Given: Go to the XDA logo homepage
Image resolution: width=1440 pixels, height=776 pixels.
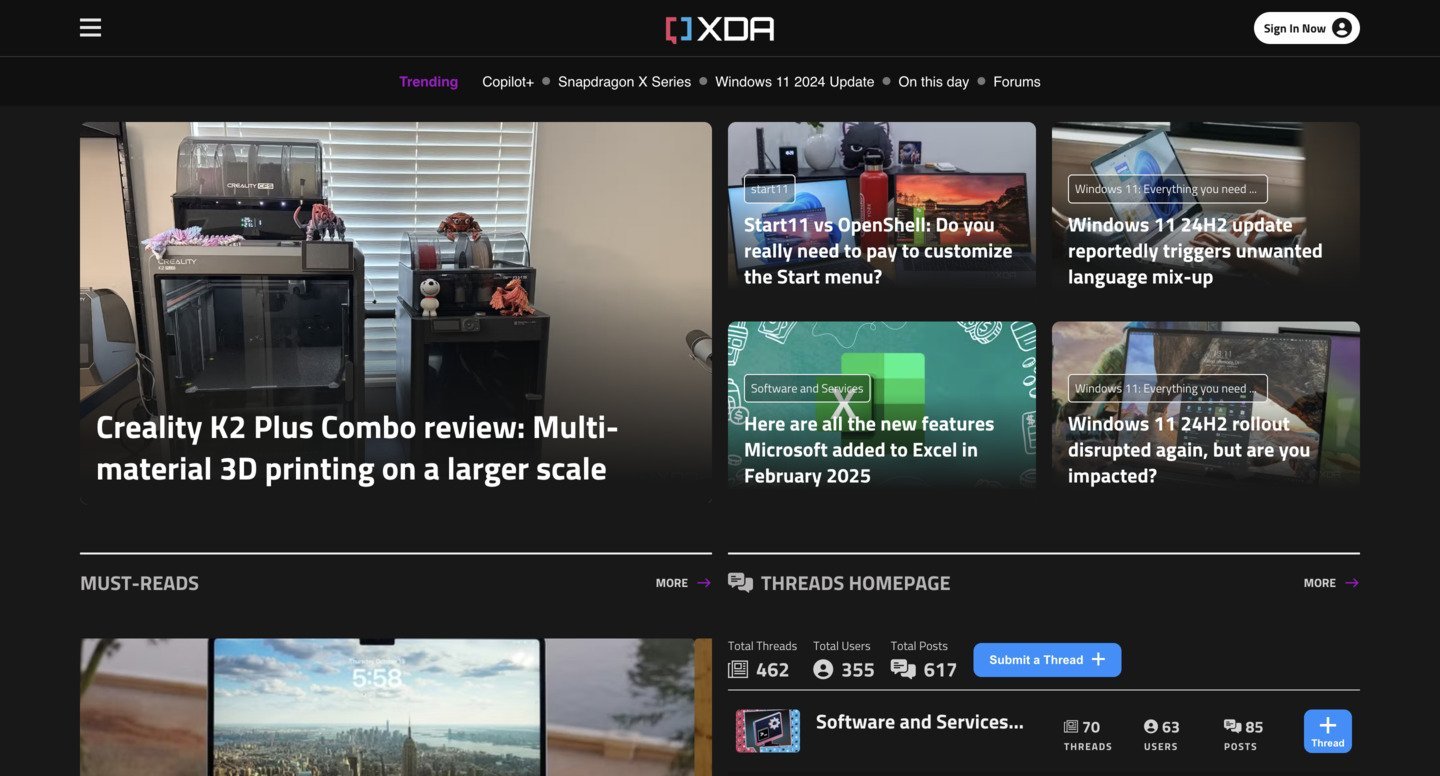Looking at the screenshot, I should [720, 29].
